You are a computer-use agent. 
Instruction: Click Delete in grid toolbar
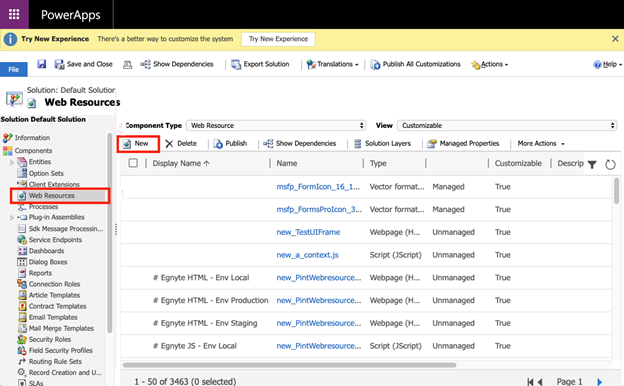[181, 144]
